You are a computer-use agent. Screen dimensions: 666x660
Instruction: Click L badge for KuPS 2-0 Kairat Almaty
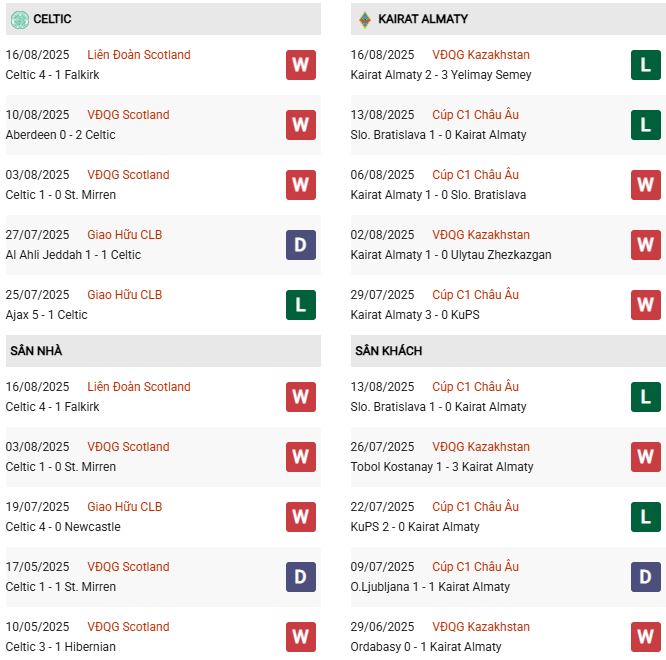646,517
